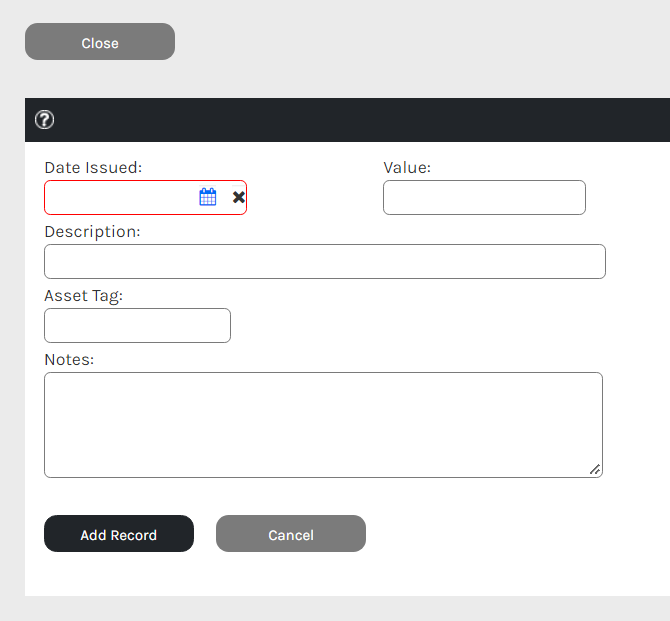
Task: Click inside the Notes text area
Action: tap(323, 425)
